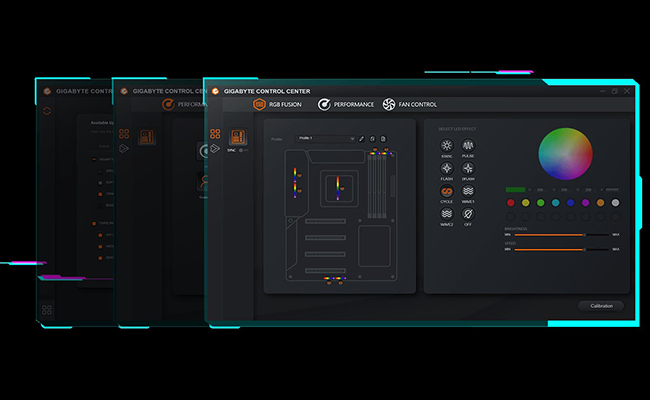Image resolution: width=650 pixels, height=400 pixels.
Task: Click the Calibration button
Action: [x=601, y=306]
